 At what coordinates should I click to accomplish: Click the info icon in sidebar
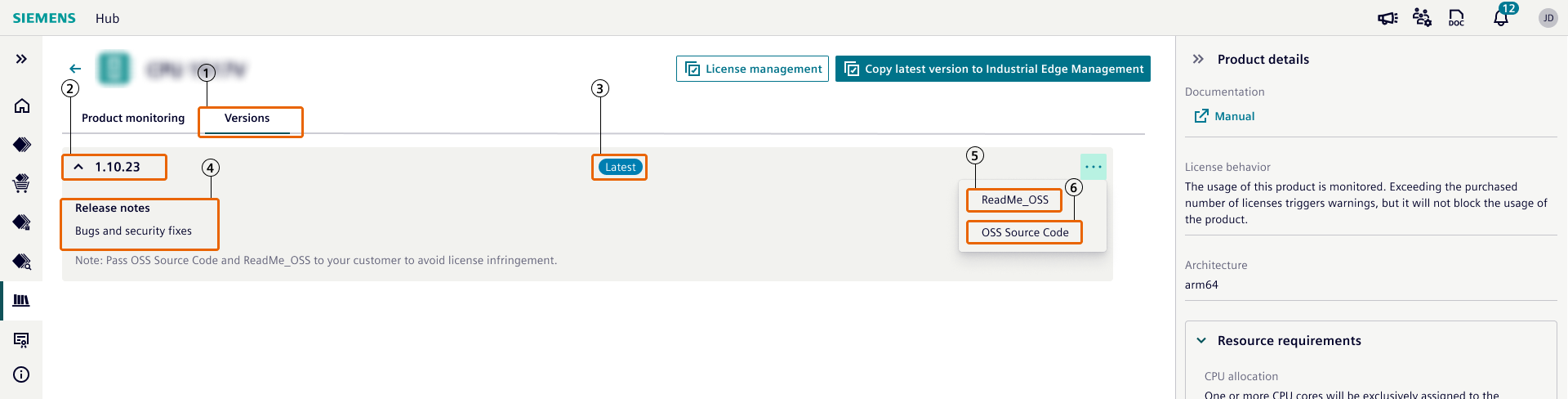(x=22, y=374)
